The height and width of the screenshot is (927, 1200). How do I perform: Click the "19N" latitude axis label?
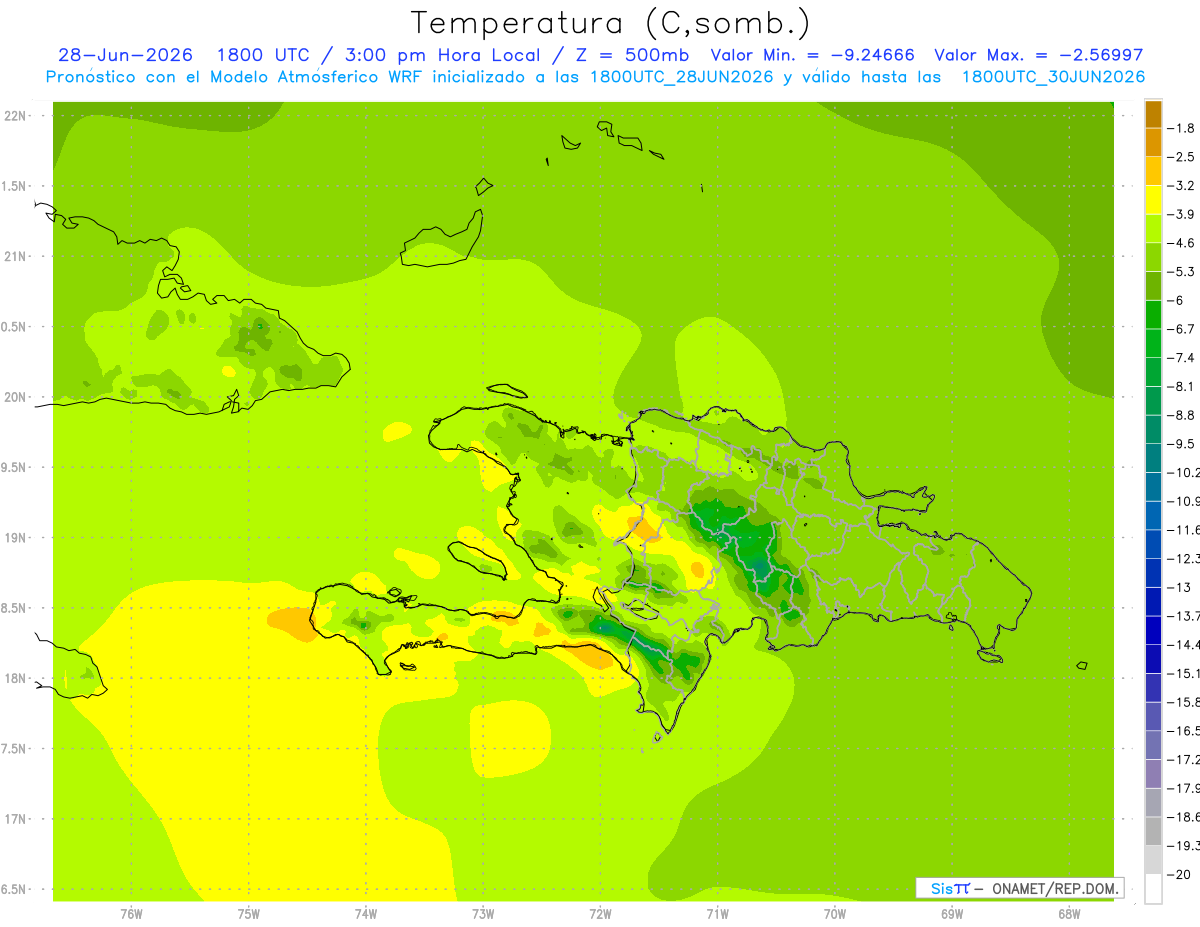pyautogui.click(x=15, y=538)
